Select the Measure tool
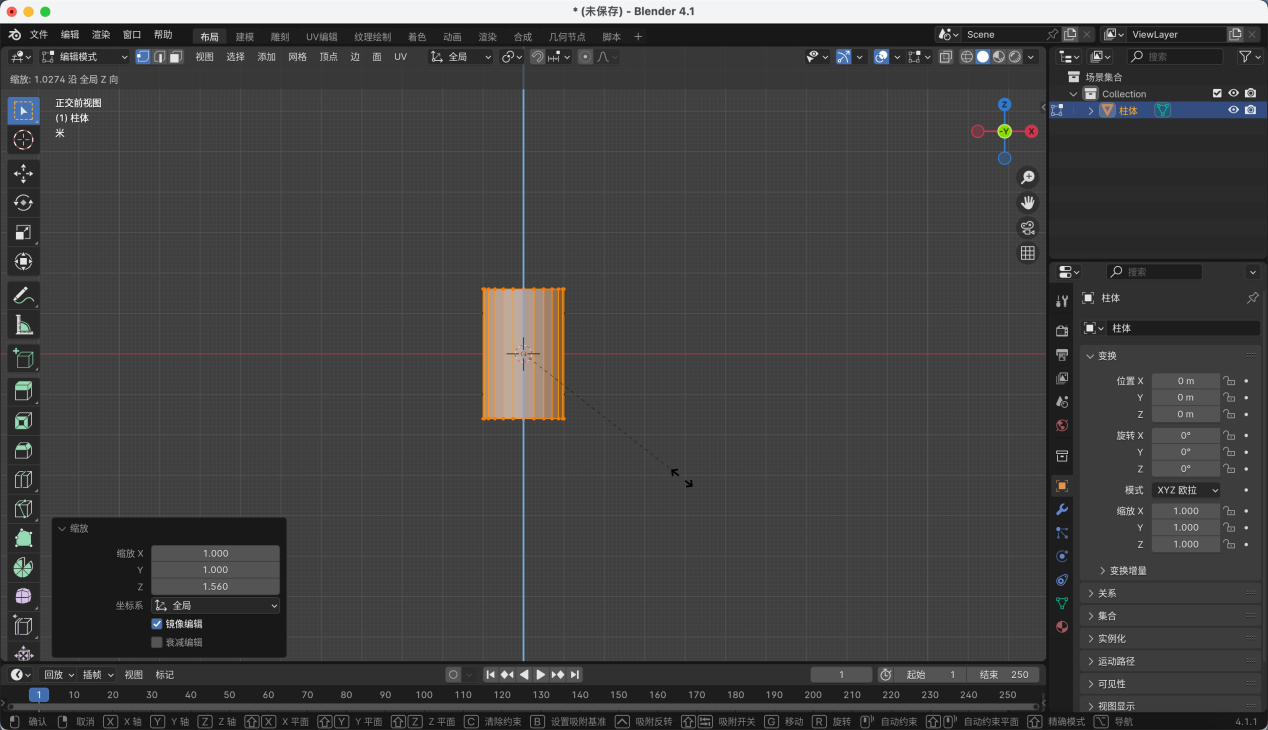The height and width of the screenshot is (730, 1268). coord(24,326)
